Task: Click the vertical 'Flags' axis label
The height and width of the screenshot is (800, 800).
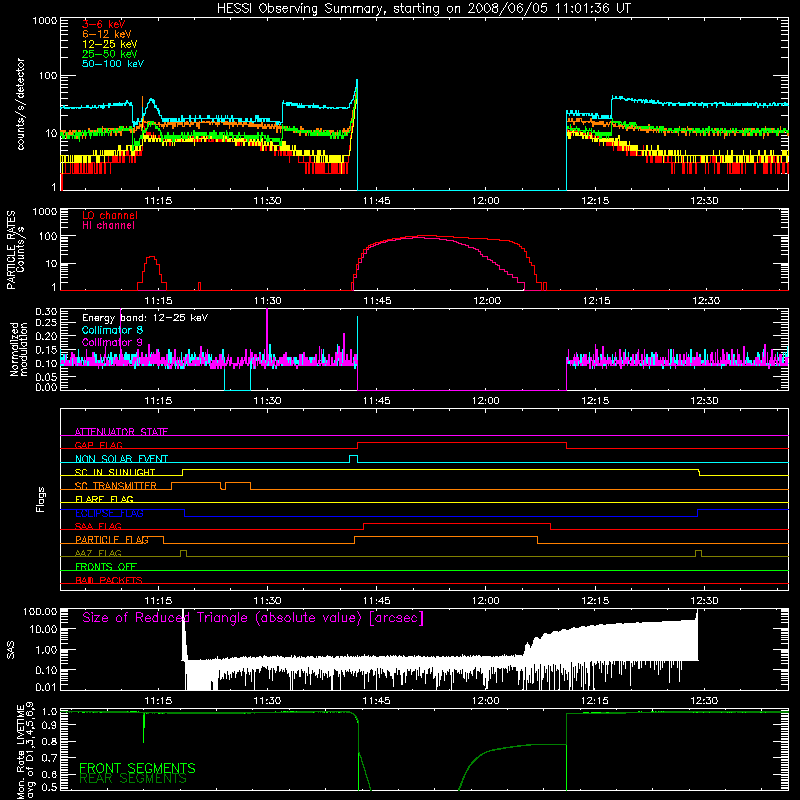Action: (41, 499)
